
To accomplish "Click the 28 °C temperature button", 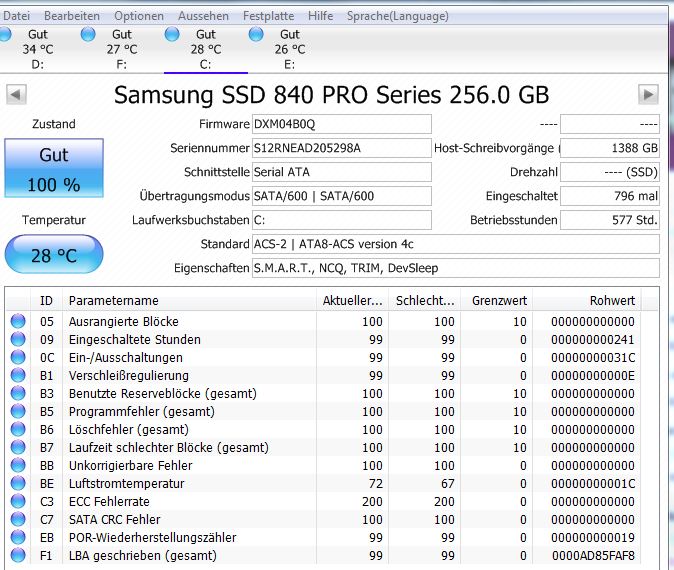I will (54, 255).
